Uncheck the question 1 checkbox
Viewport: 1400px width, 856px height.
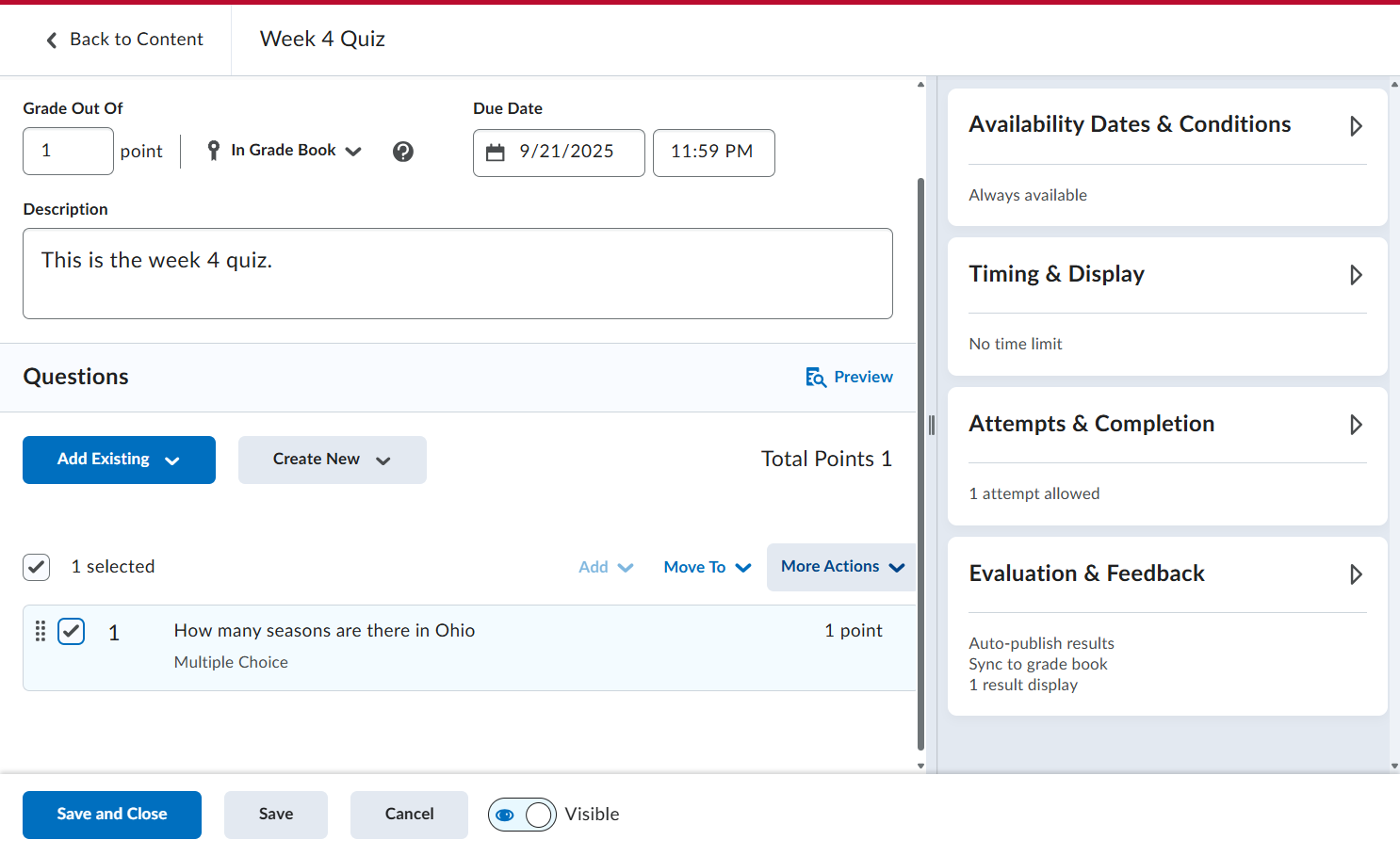[x=72, y=631]
